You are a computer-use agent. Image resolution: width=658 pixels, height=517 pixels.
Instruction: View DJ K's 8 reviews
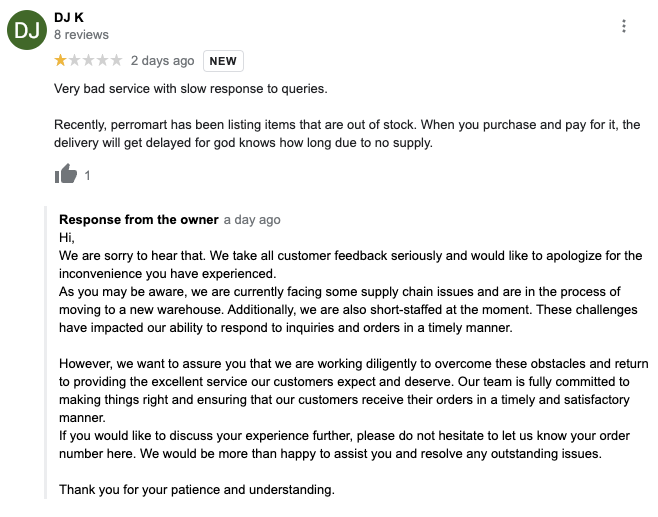point(81,34)
